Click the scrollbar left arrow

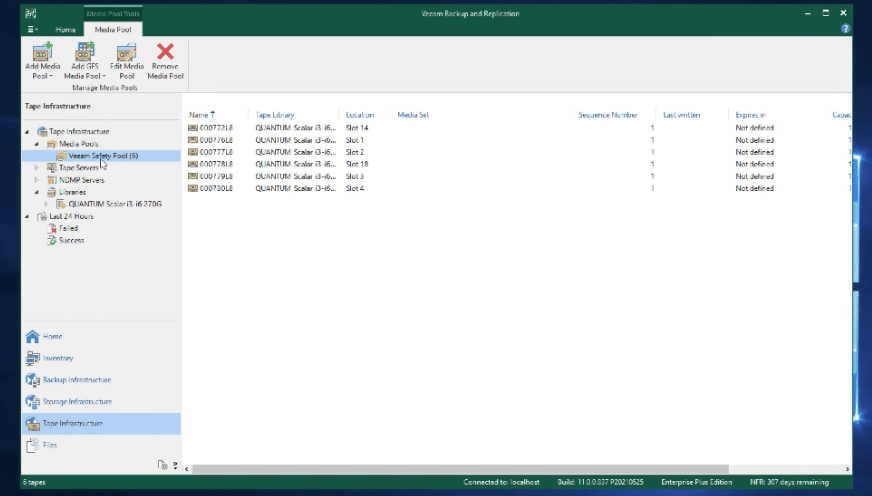coord(186,469)
